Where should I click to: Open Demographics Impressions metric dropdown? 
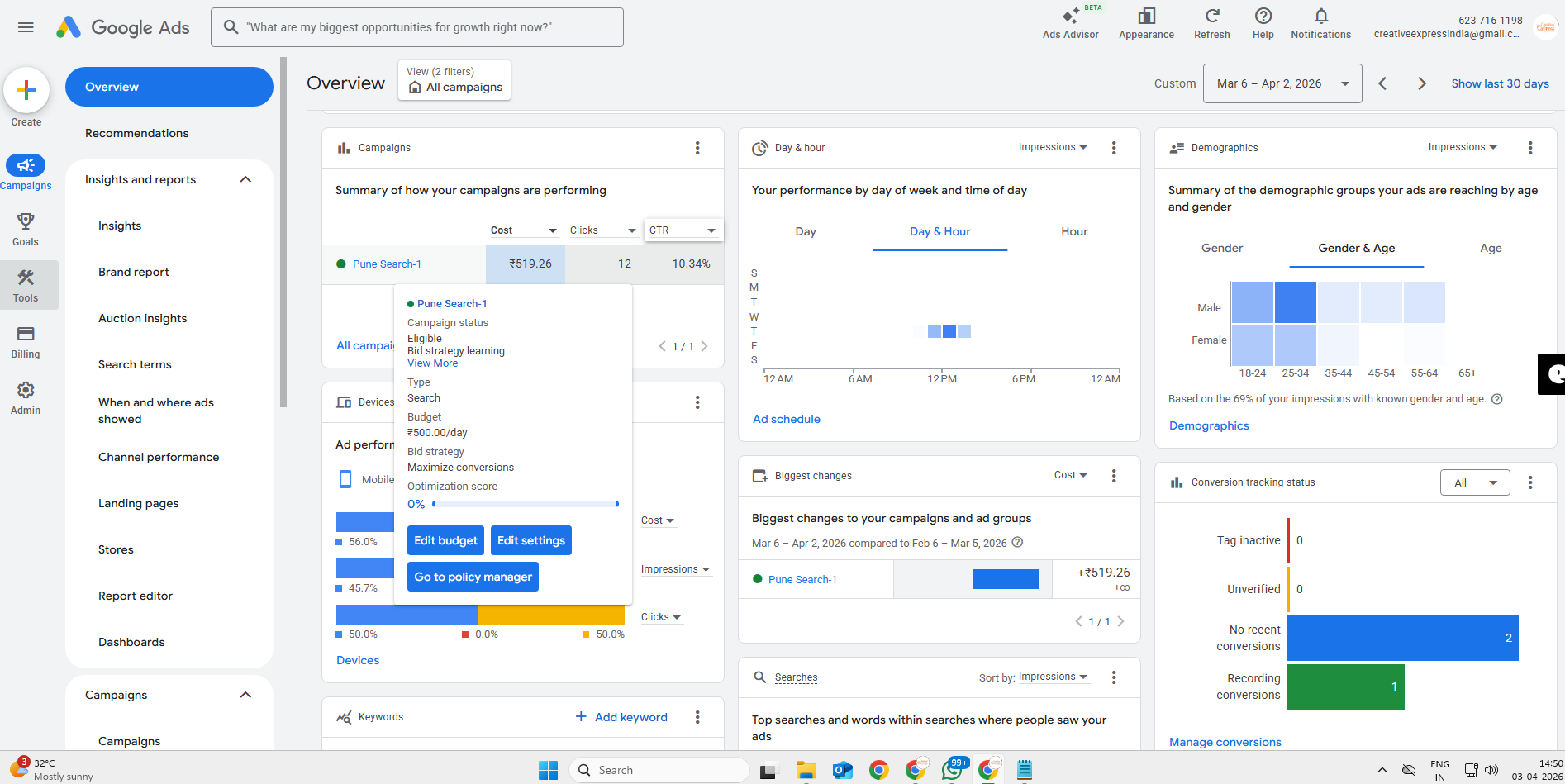click(1463, 147)
